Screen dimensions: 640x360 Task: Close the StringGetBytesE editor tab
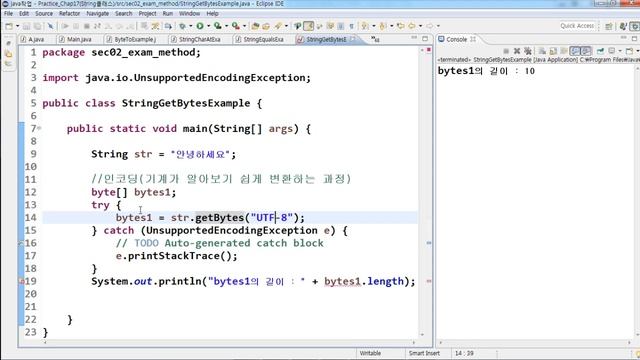click(x=353, y=39)
